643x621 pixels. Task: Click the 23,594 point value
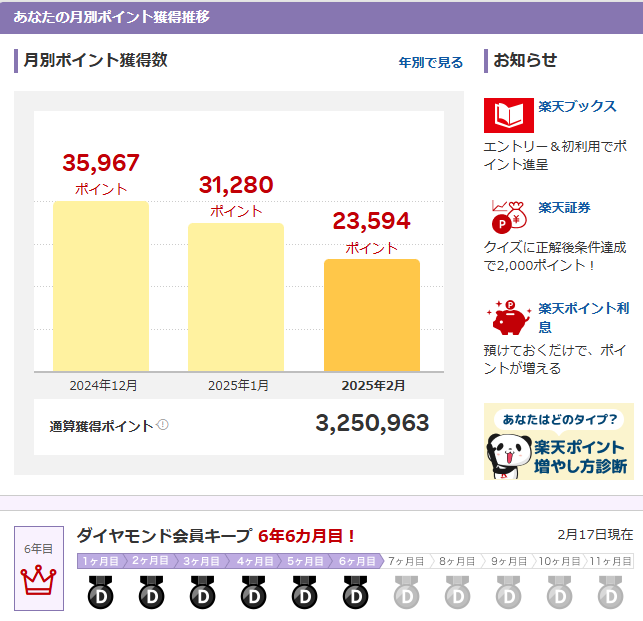point(372,221)
